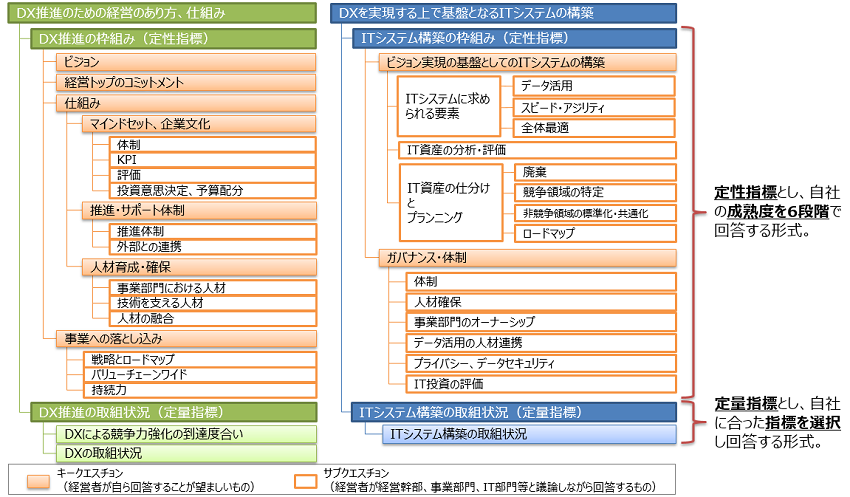
Task: Select the 'スピード・アジリティ' box
Action: [594, 107]
